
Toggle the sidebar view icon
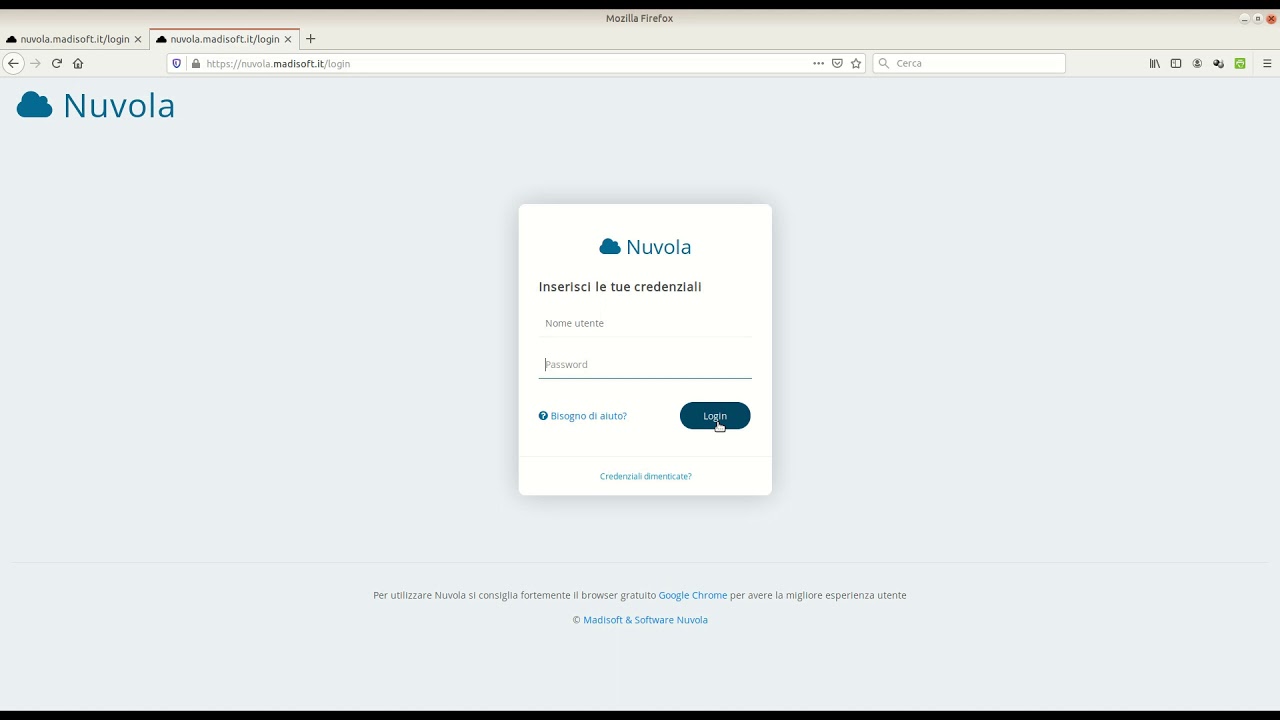[x=1176, y=63]
